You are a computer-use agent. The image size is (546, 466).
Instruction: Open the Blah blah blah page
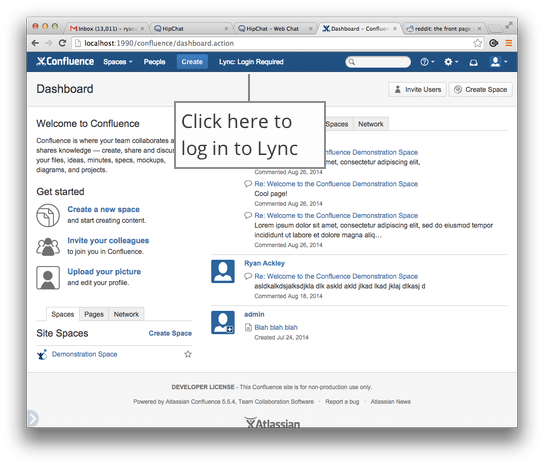point(276,327)
